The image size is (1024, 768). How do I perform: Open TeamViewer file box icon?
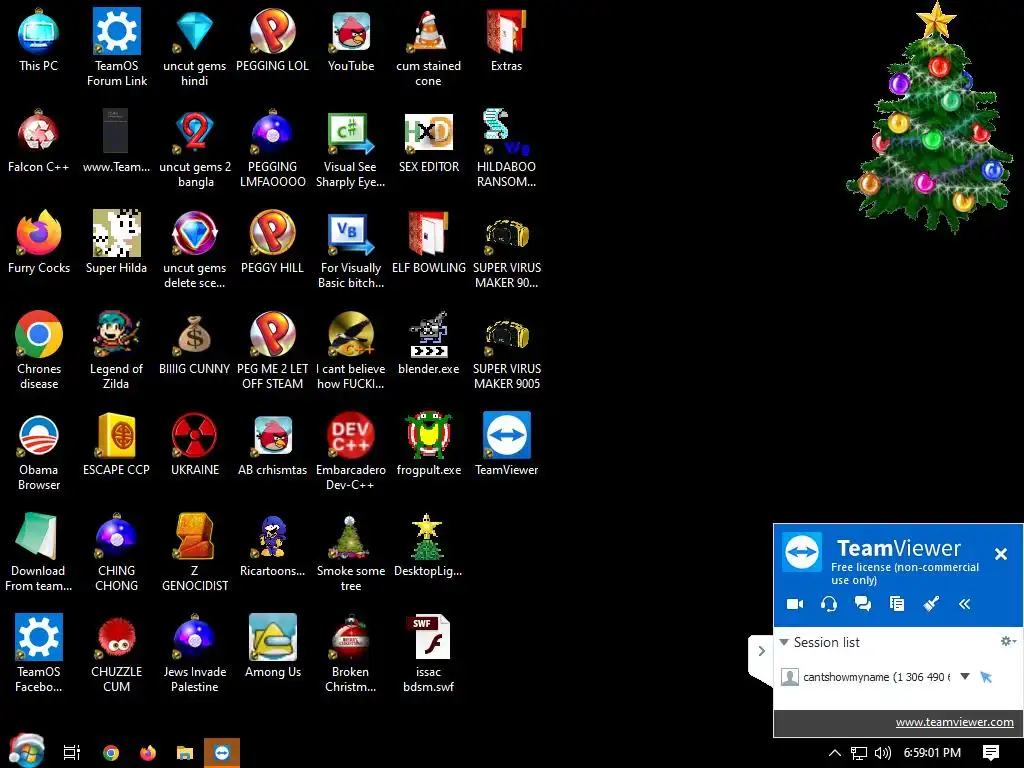click(897, 603)
